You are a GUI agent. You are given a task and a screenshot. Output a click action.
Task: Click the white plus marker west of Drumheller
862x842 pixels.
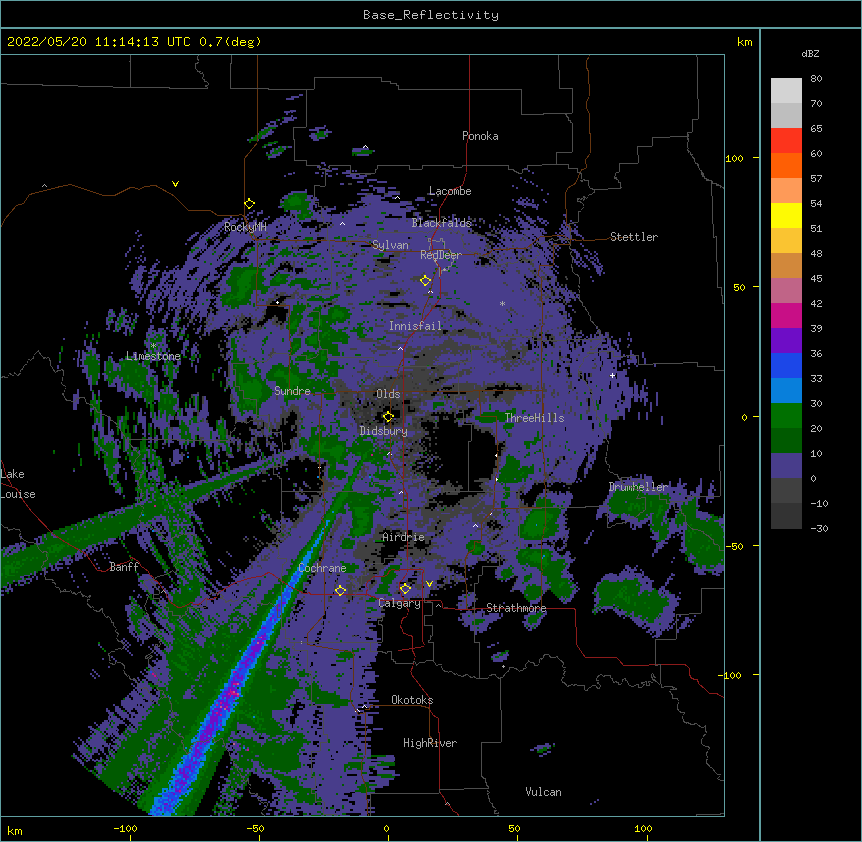click(613, 375)
